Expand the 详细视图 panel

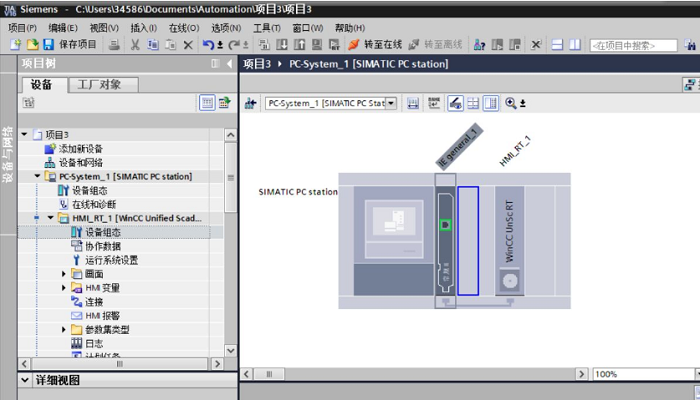pos(25,380)
